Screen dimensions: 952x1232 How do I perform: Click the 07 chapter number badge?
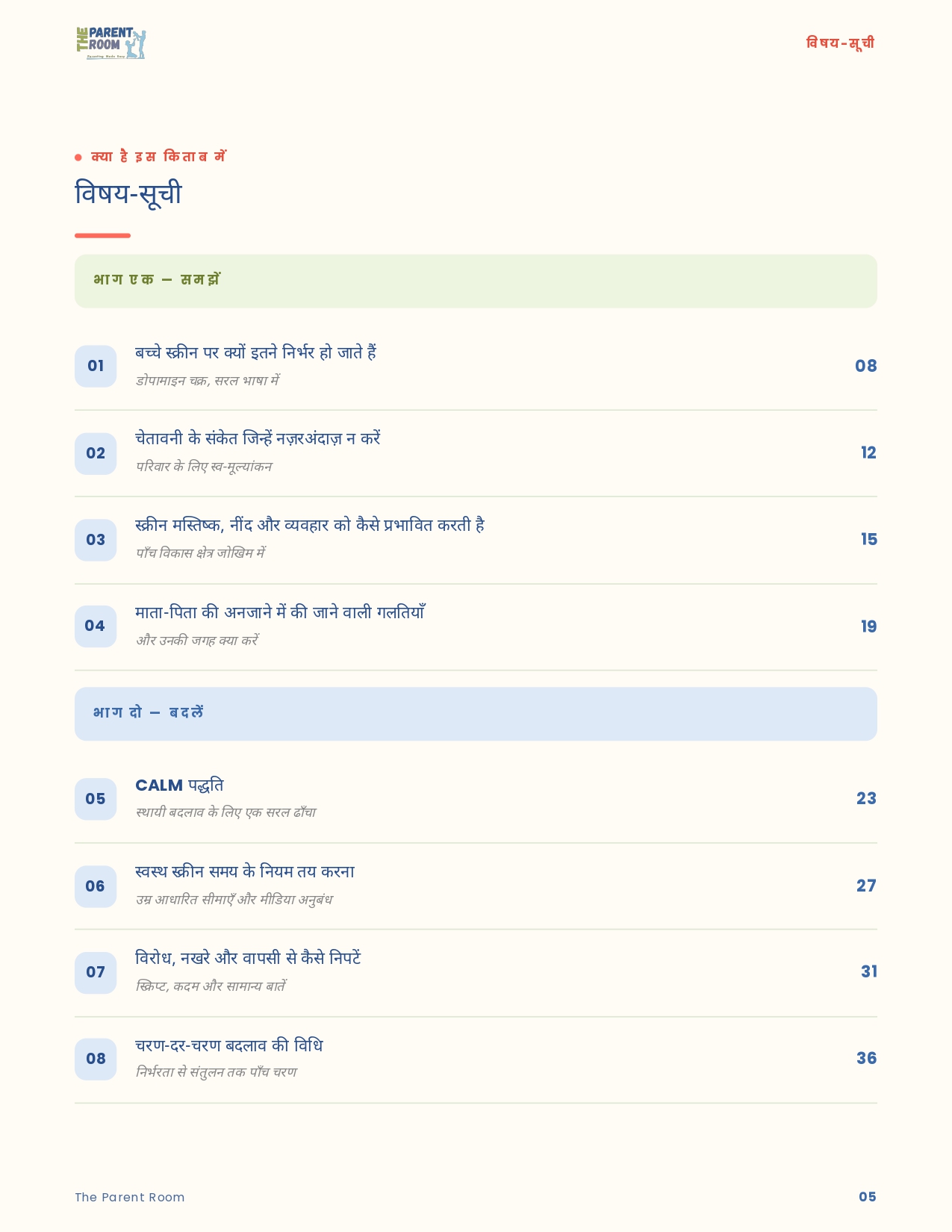point(96,972)
